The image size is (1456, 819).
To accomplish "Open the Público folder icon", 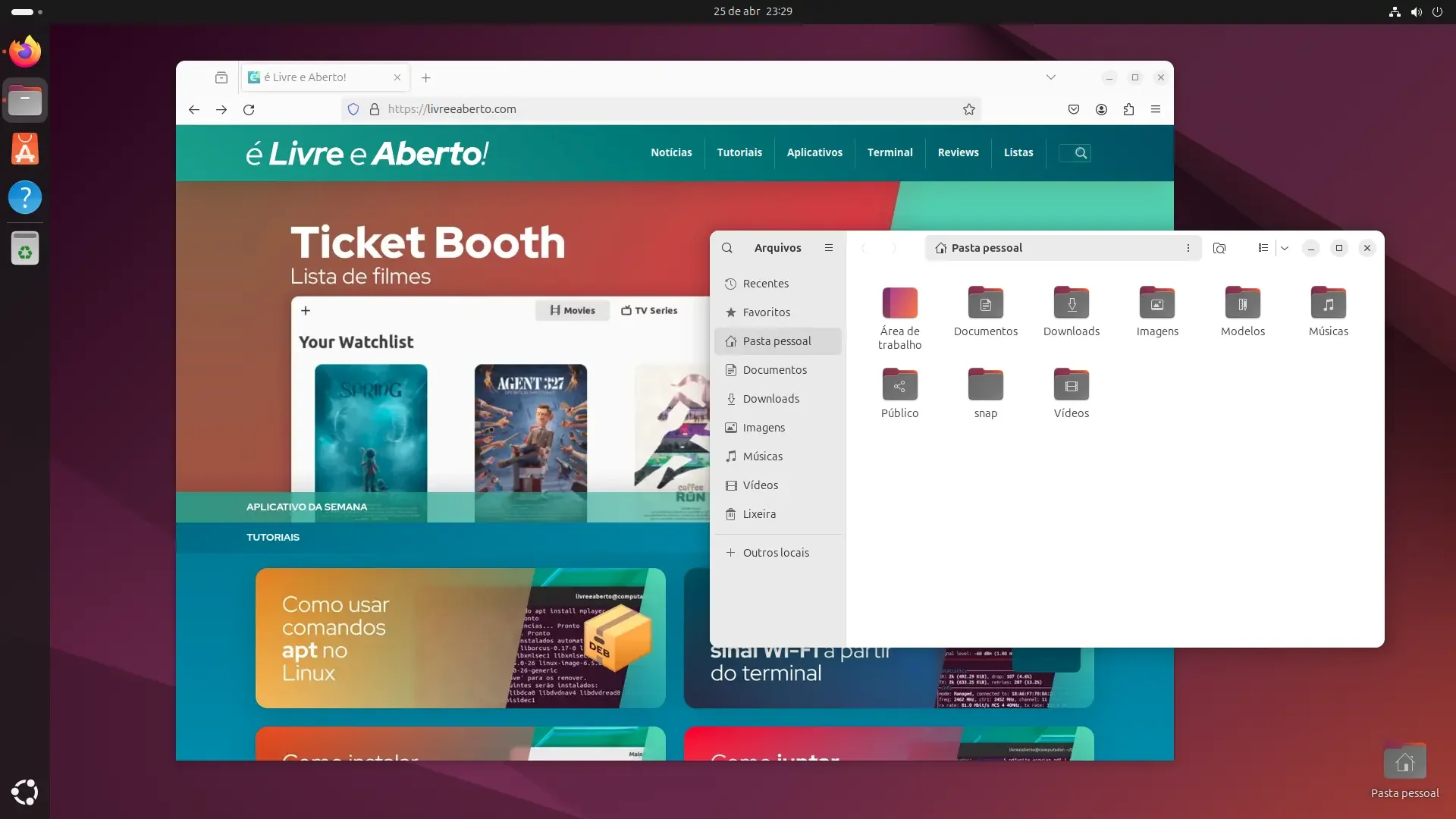I will click(x=900, y=393).
